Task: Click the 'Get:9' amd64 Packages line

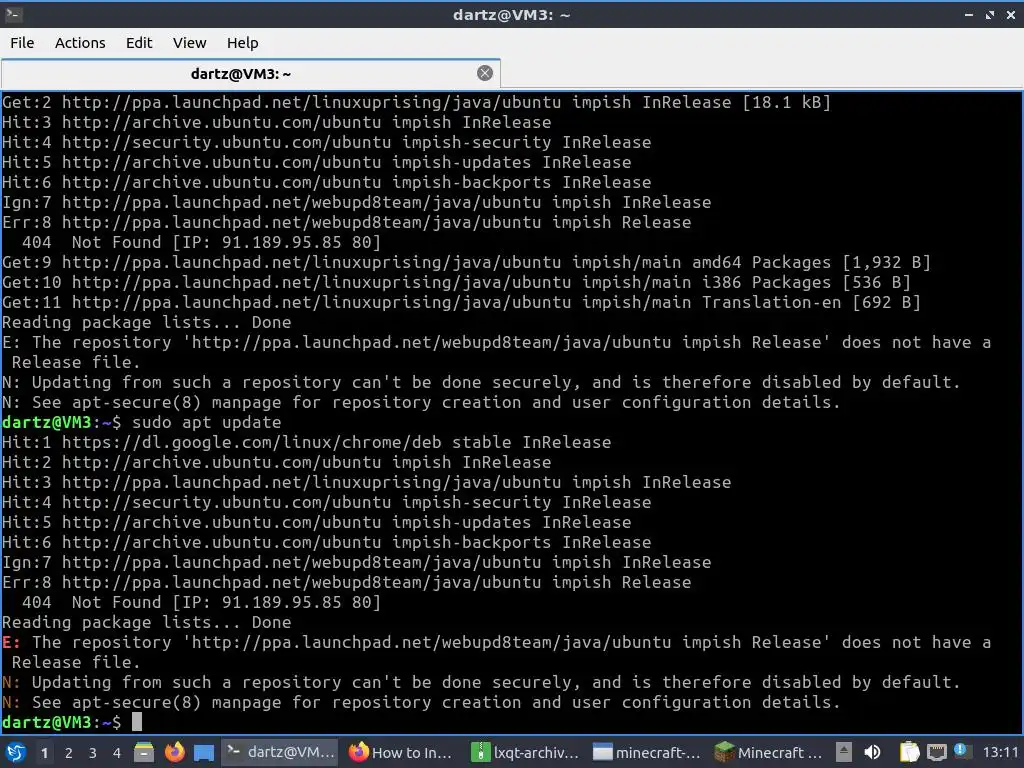Action: (x=466, y=263)
